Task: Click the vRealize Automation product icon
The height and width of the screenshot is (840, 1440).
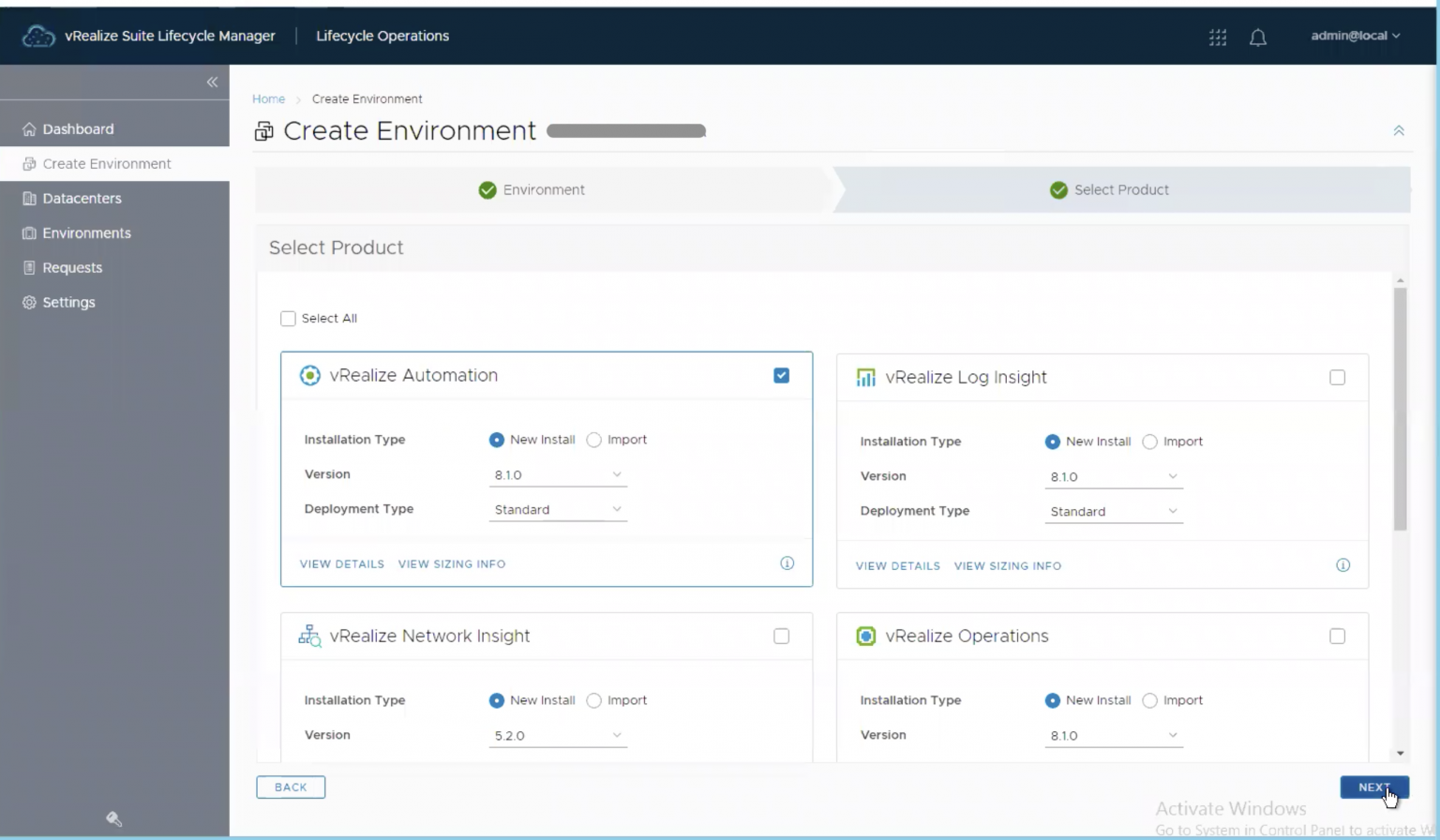Action: coord(309,376)
